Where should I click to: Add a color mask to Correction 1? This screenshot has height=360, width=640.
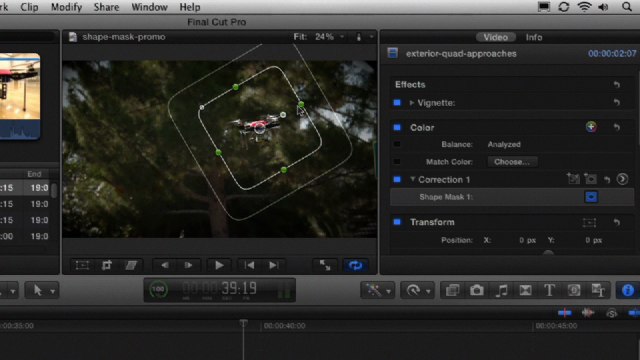(x=573, y=179)
